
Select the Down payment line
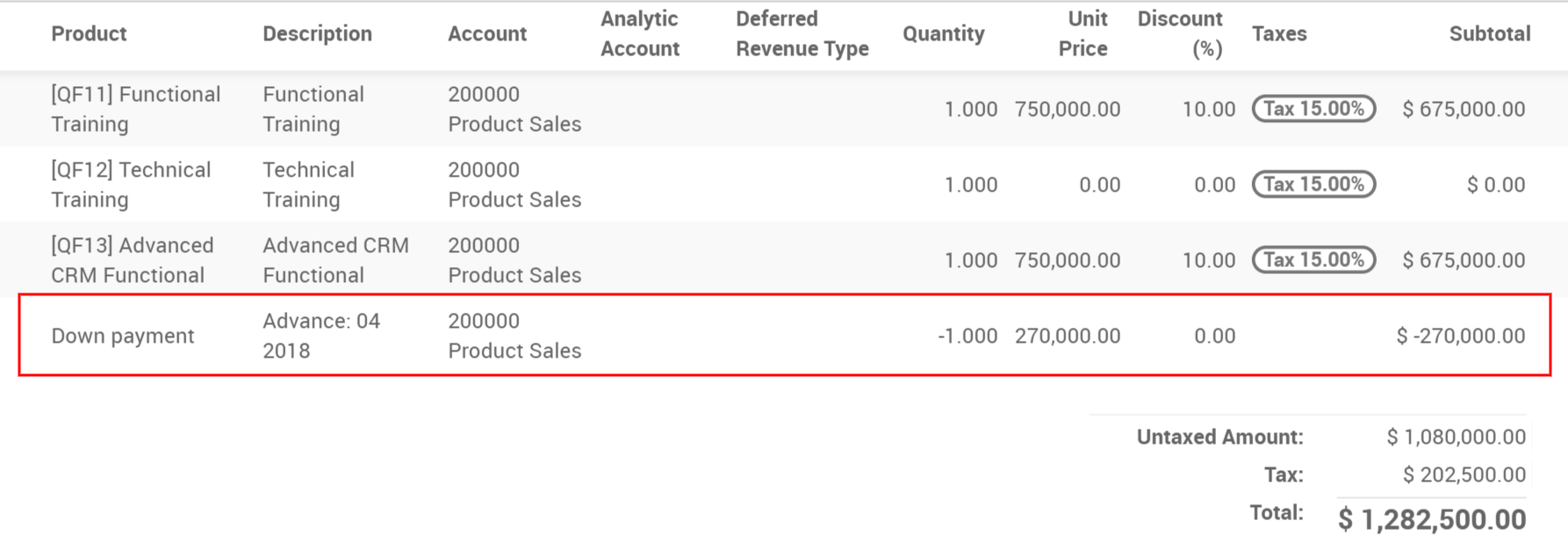click(x=123, y=336)
